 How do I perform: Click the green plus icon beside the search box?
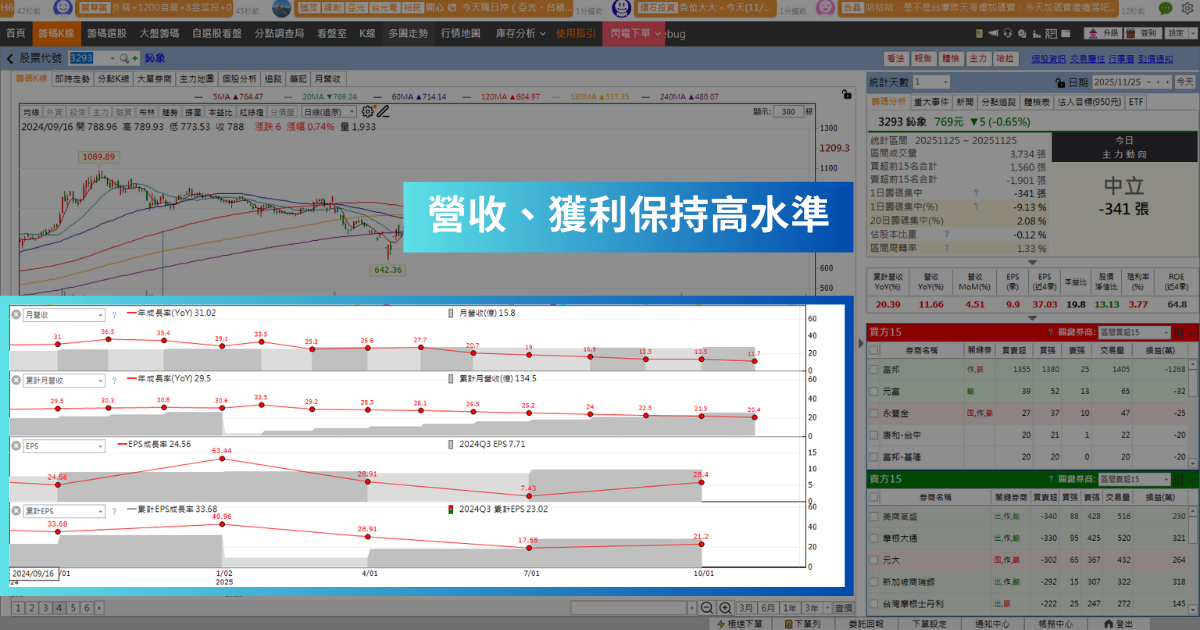pos(135,58)
